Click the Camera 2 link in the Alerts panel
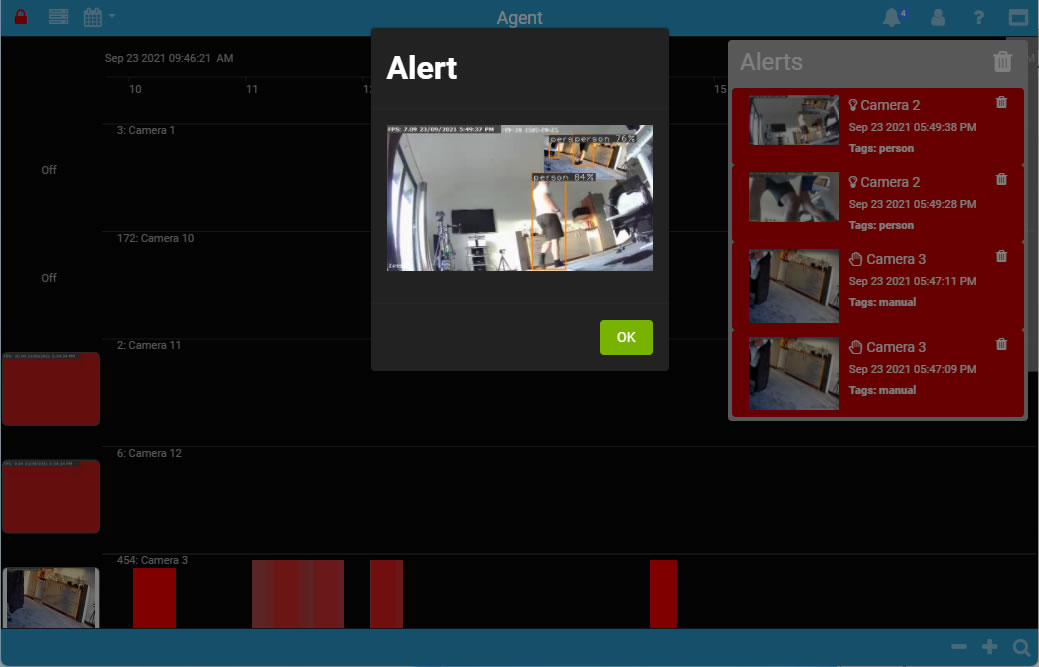 click(889, 104)
